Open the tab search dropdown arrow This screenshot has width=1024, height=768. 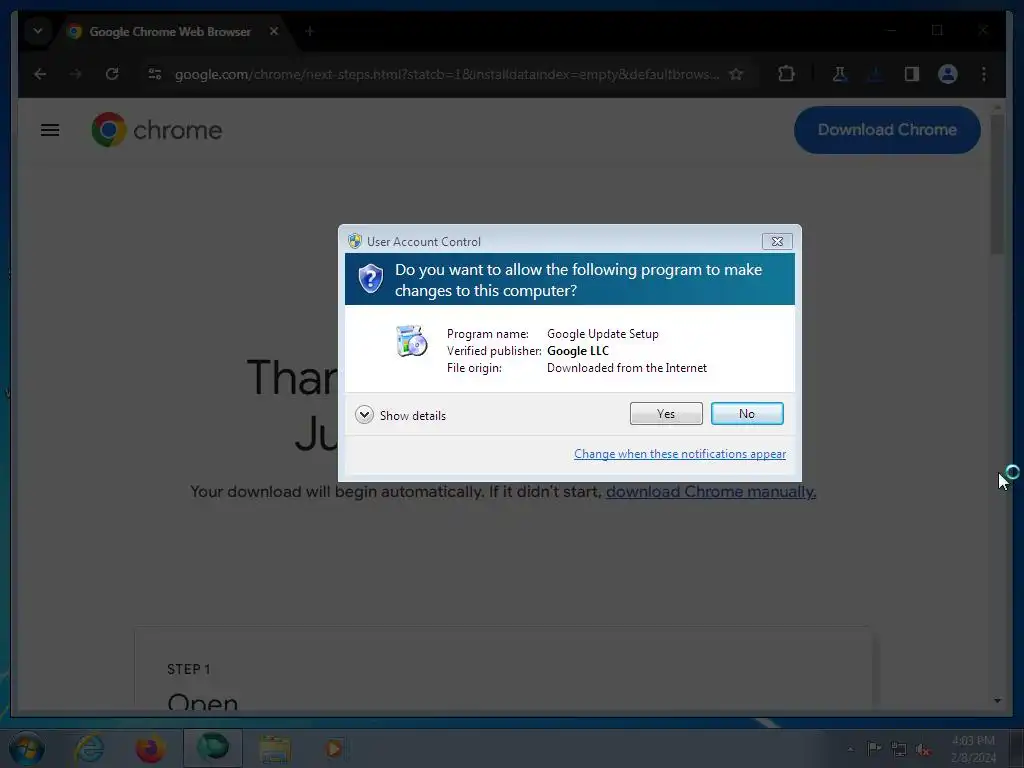coord(38,31)
